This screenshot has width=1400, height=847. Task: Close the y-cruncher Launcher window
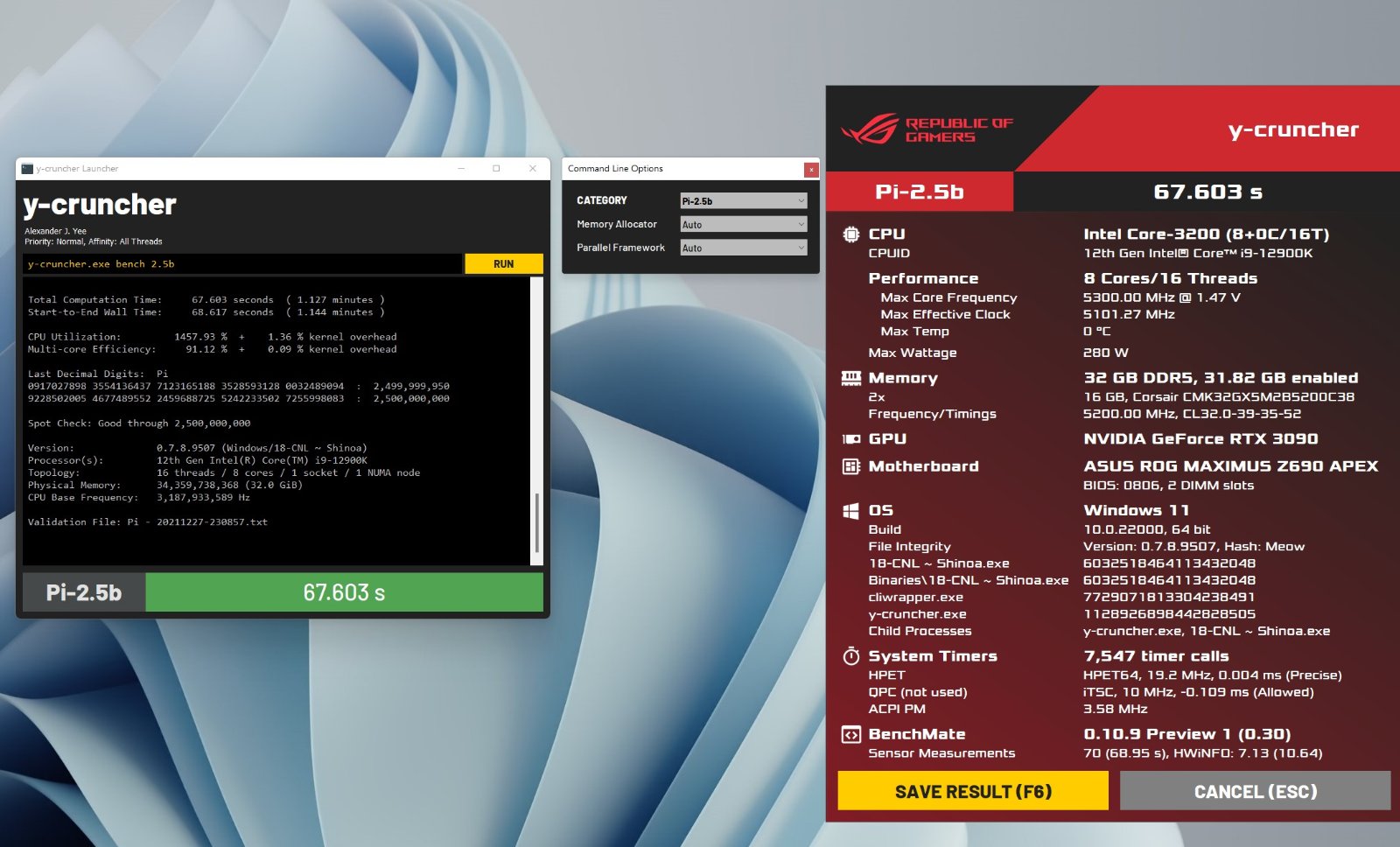(532, 168)
